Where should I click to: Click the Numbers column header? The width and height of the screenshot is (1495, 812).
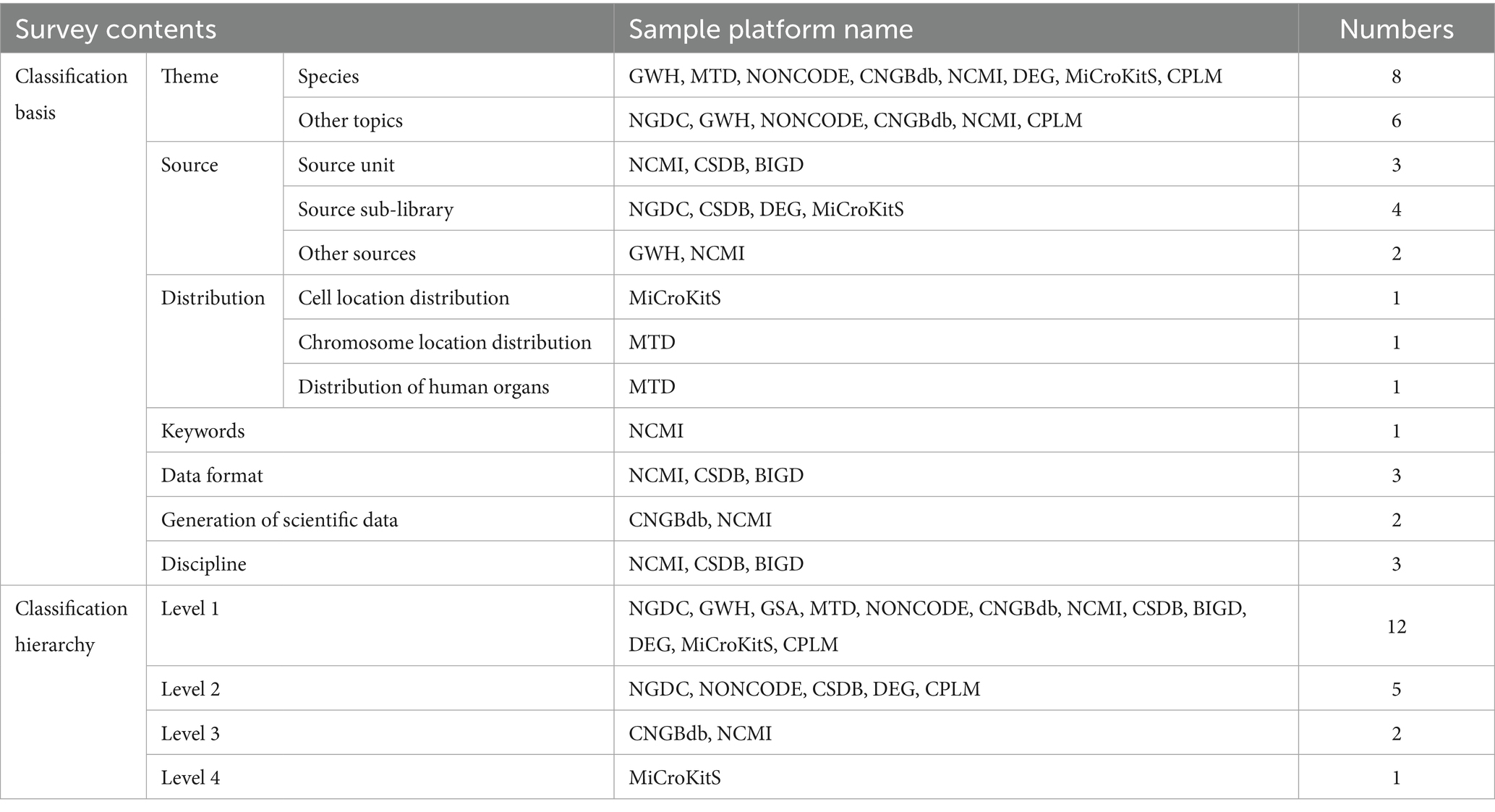pyautogui.click(x=1396, y=30)
